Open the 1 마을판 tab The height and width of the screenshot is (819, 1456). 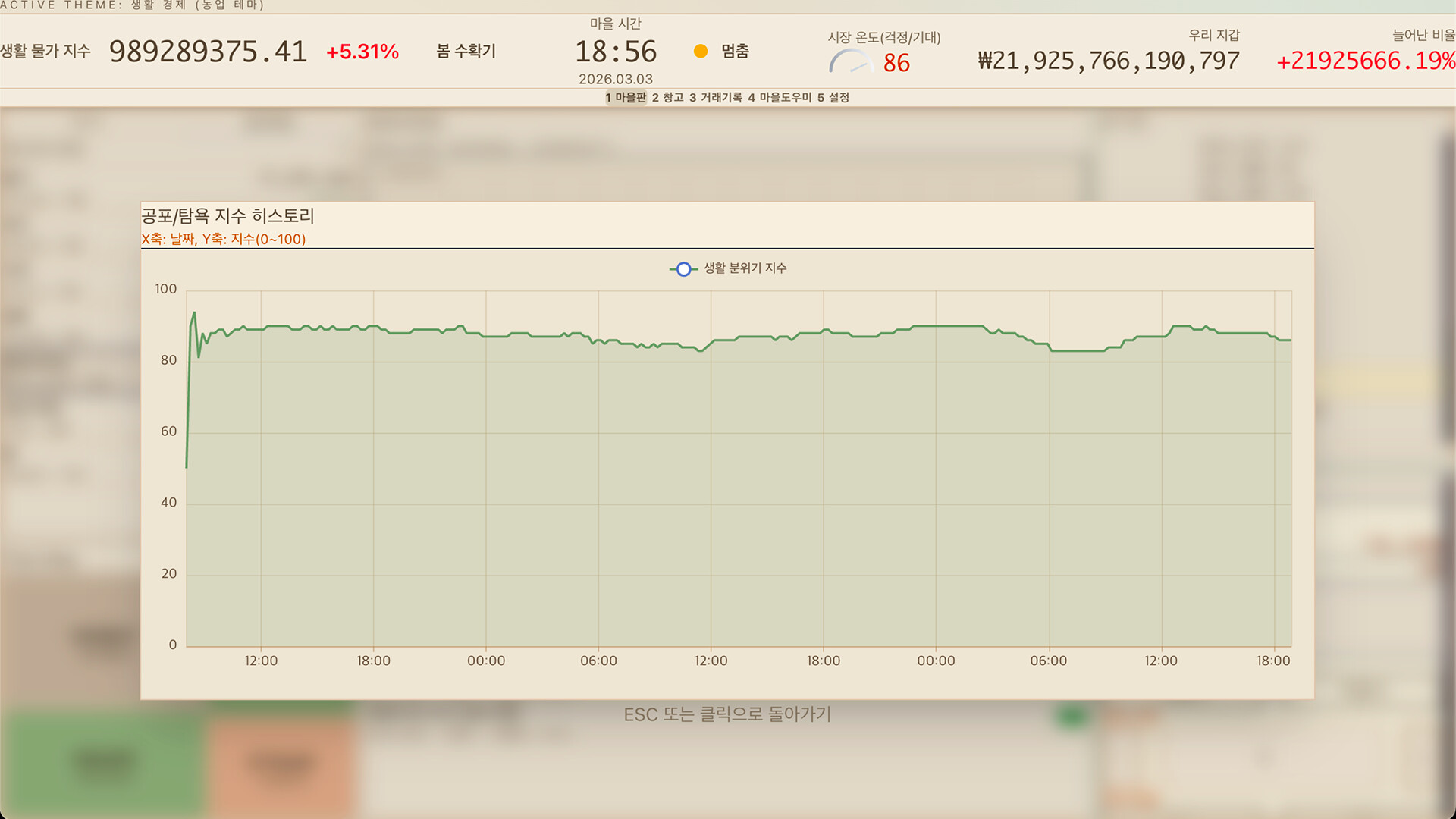click(x=626, y=98)
